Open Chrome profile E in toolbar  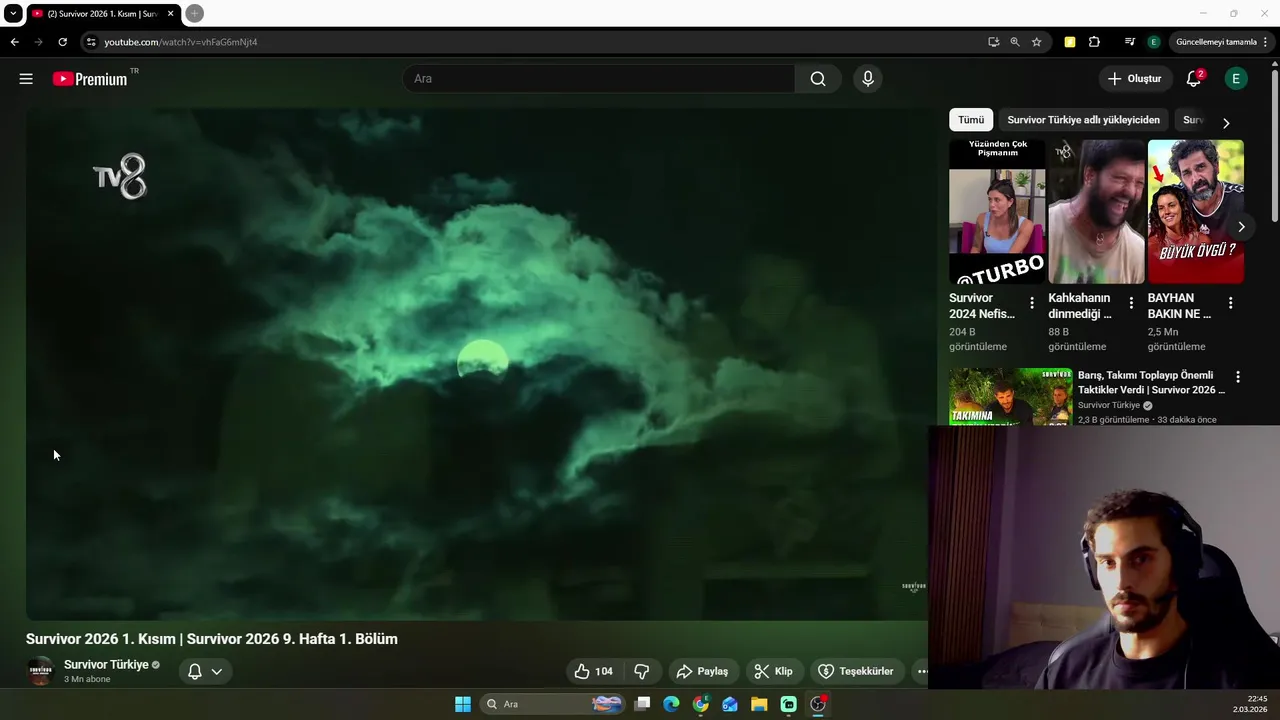pos(1153,42)
